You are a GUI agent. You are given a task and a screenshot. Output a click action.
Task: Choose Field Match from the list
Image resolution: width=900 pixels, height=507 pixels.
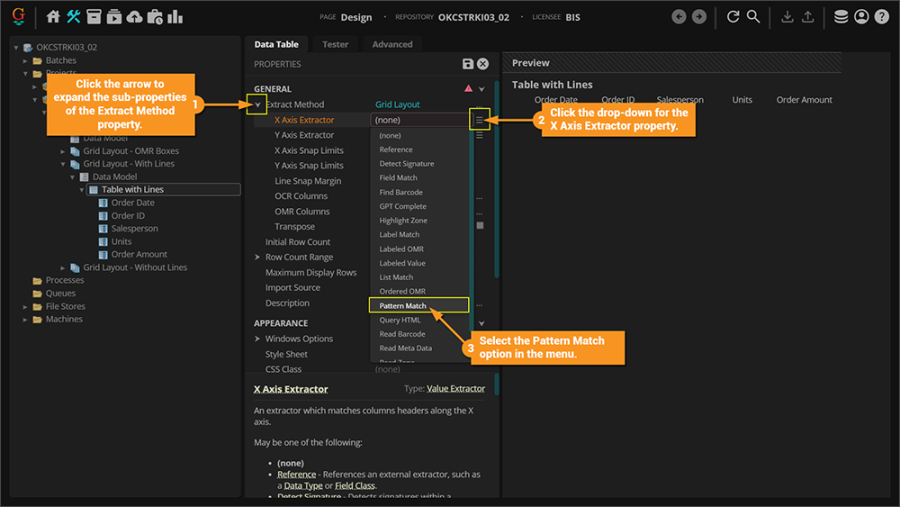point(398,177)
